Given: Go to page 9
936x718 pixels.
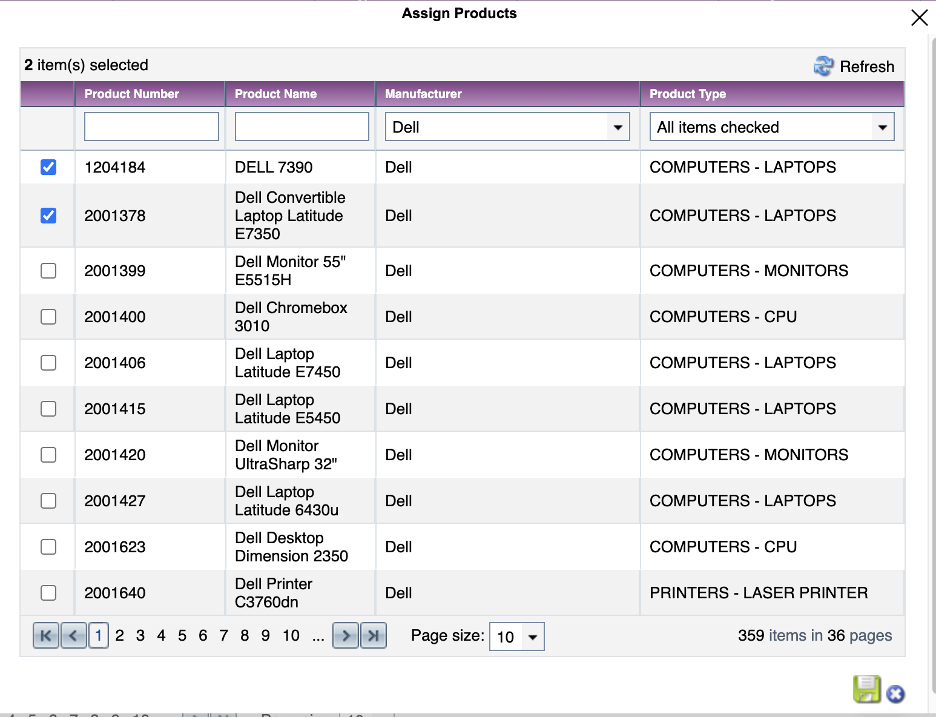Looking at the screenshot, I should (266, 636).
